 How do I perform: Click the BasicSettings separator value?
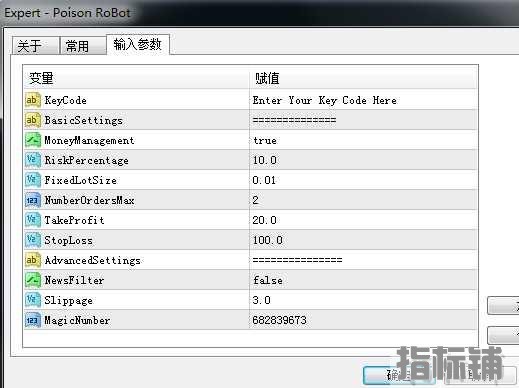coord(294,120)
